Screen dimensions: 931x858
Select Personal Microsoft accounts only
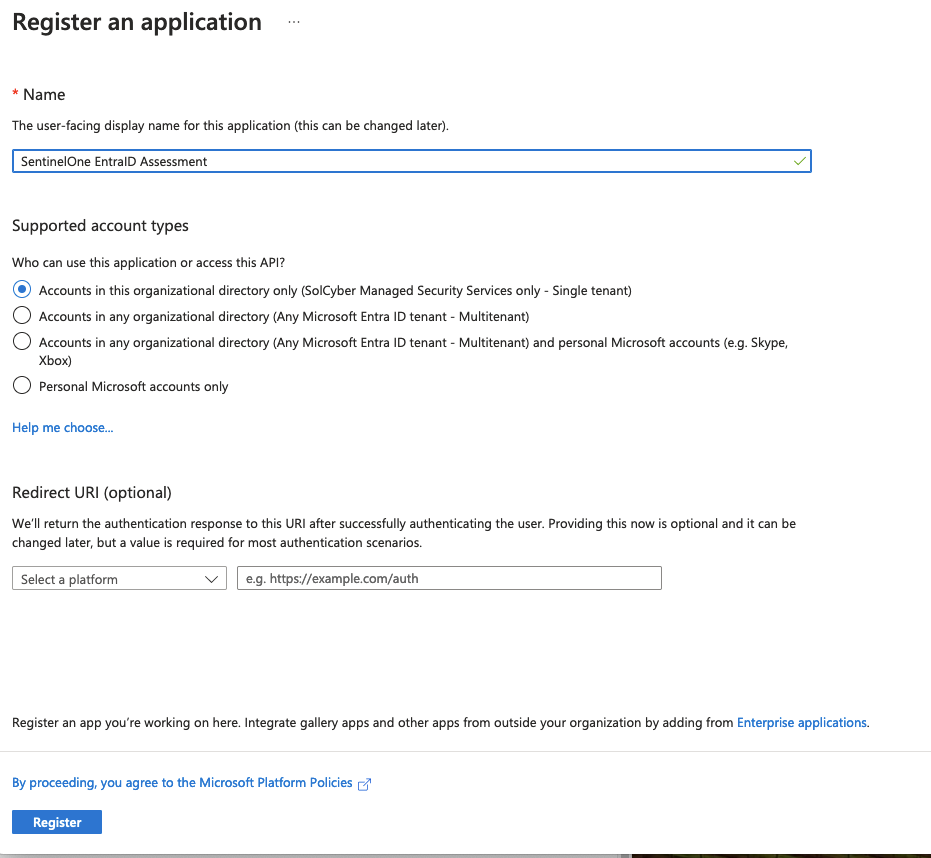pyautogui.click(x=22, y=386)
